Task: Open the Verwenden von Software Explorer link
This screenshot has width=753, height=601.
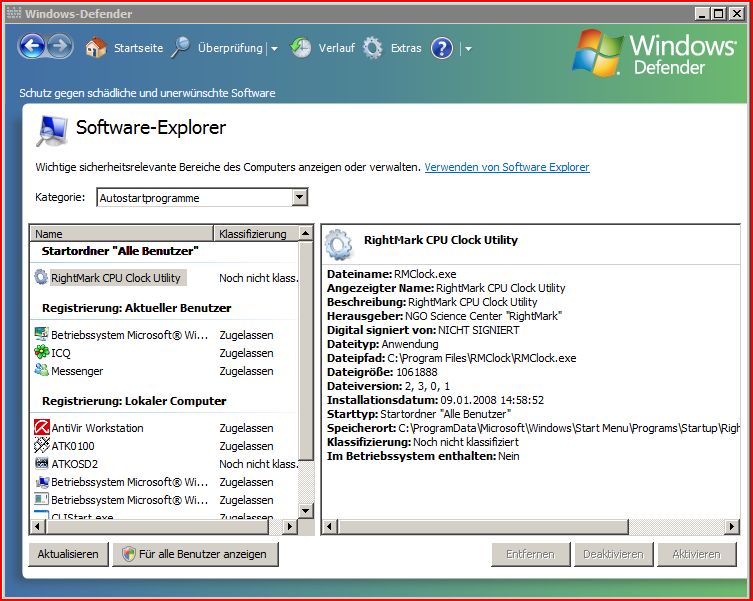Action: (507, 167)
